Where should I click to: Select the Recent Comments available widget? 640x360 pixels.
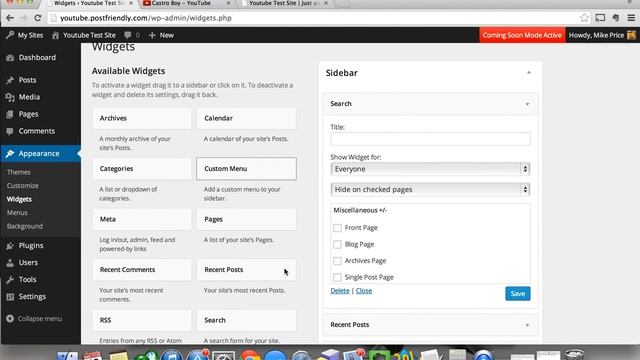click(142, 270)
